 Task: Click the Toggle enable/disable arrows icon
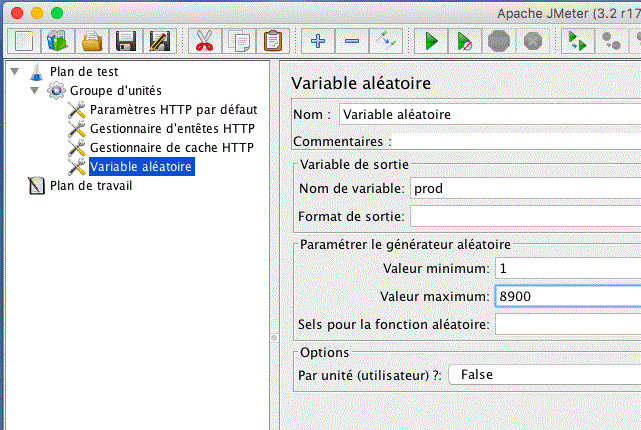[x=385, y=41]
